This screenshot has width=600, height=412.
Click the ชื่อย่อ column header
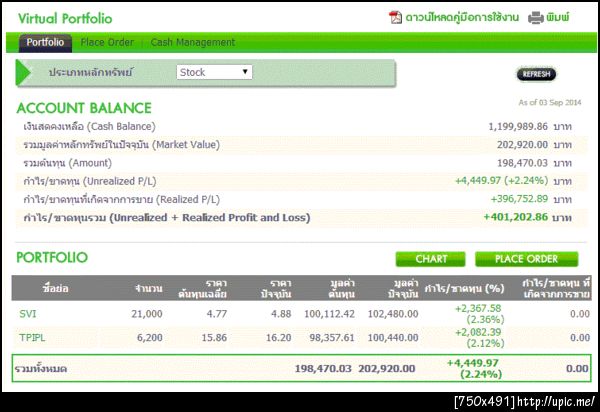(x=56, y=288)
